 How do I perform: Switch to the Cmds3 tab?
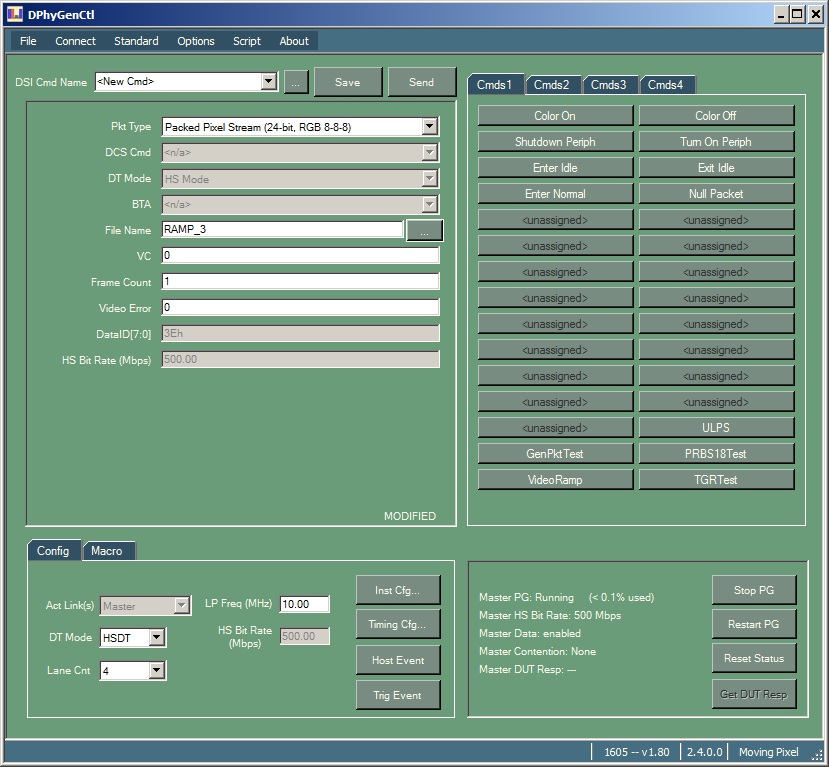click(608, 85)
